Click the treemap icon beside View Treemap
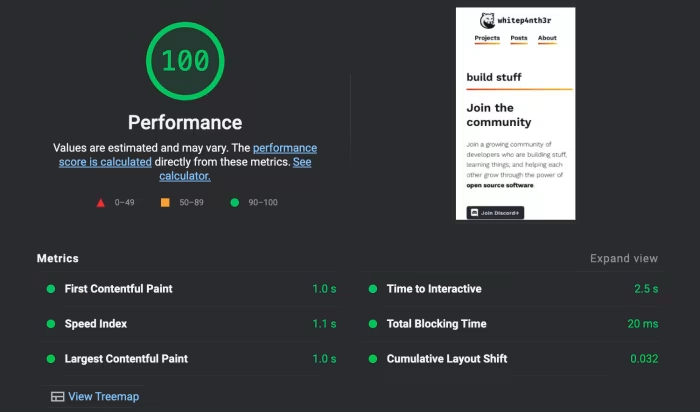 coord(58,396)
